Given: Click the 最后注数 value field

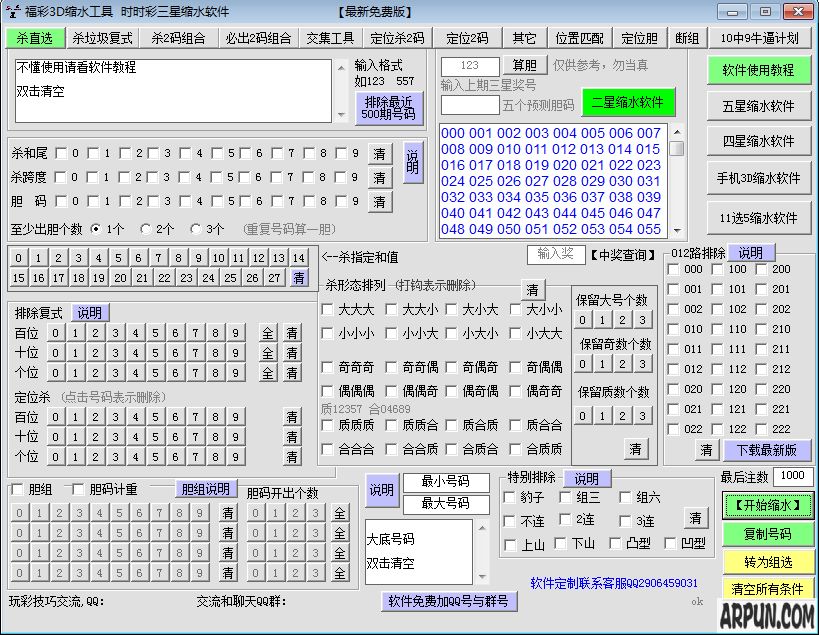Looking at the screenshot, I should (x=793, y=476).
